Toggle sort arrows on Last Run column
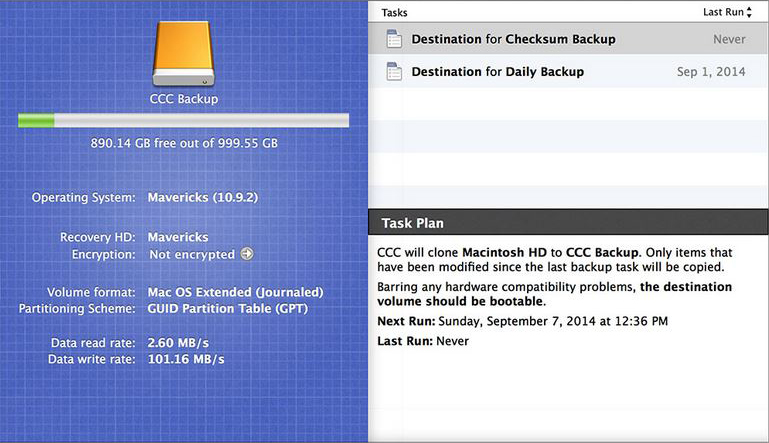This screenshot has width=769, height=443. point(749,12)
